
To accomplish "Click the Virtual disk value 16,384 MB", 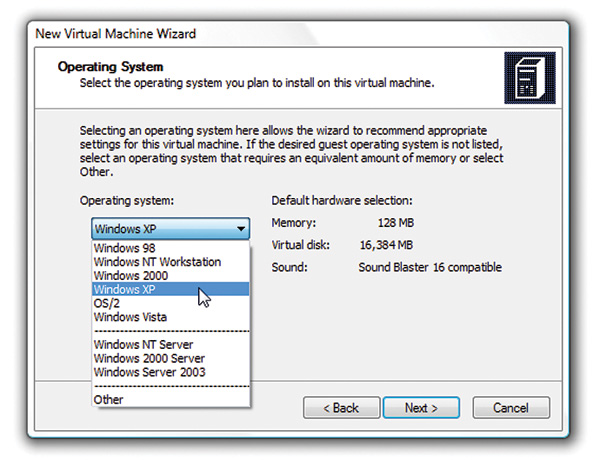I will (x=386, y=245).
